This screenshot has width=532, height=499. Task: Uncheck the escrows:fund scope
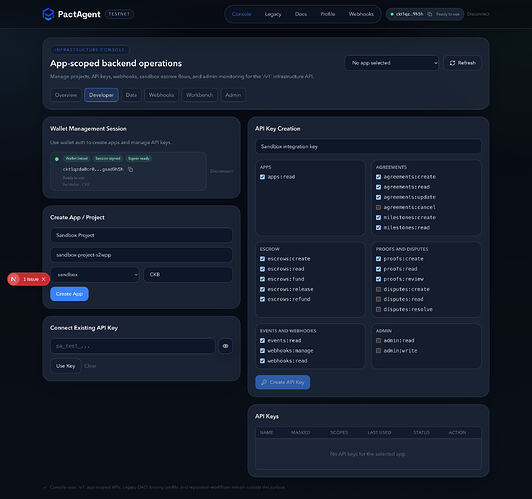coord(262,279)
